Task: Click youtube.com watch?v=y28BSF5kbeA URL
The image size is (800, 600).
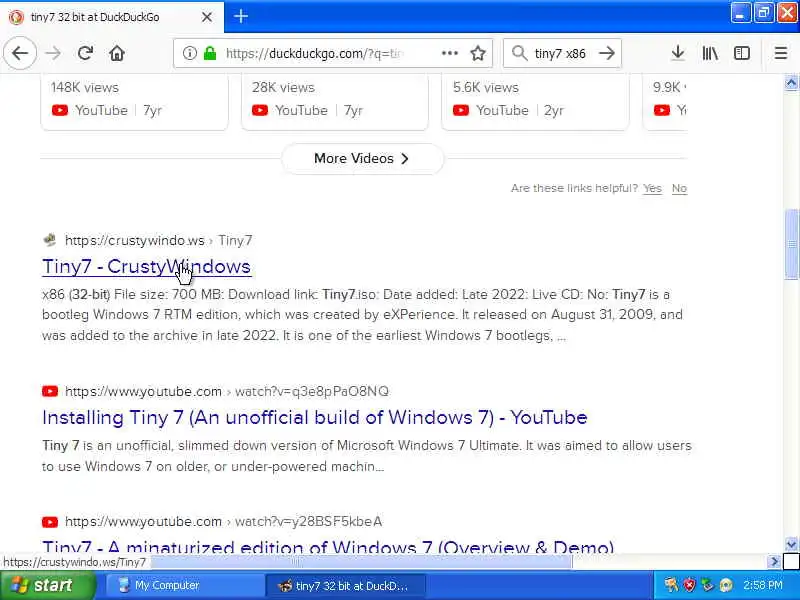Action: click(x=223, y=521)
